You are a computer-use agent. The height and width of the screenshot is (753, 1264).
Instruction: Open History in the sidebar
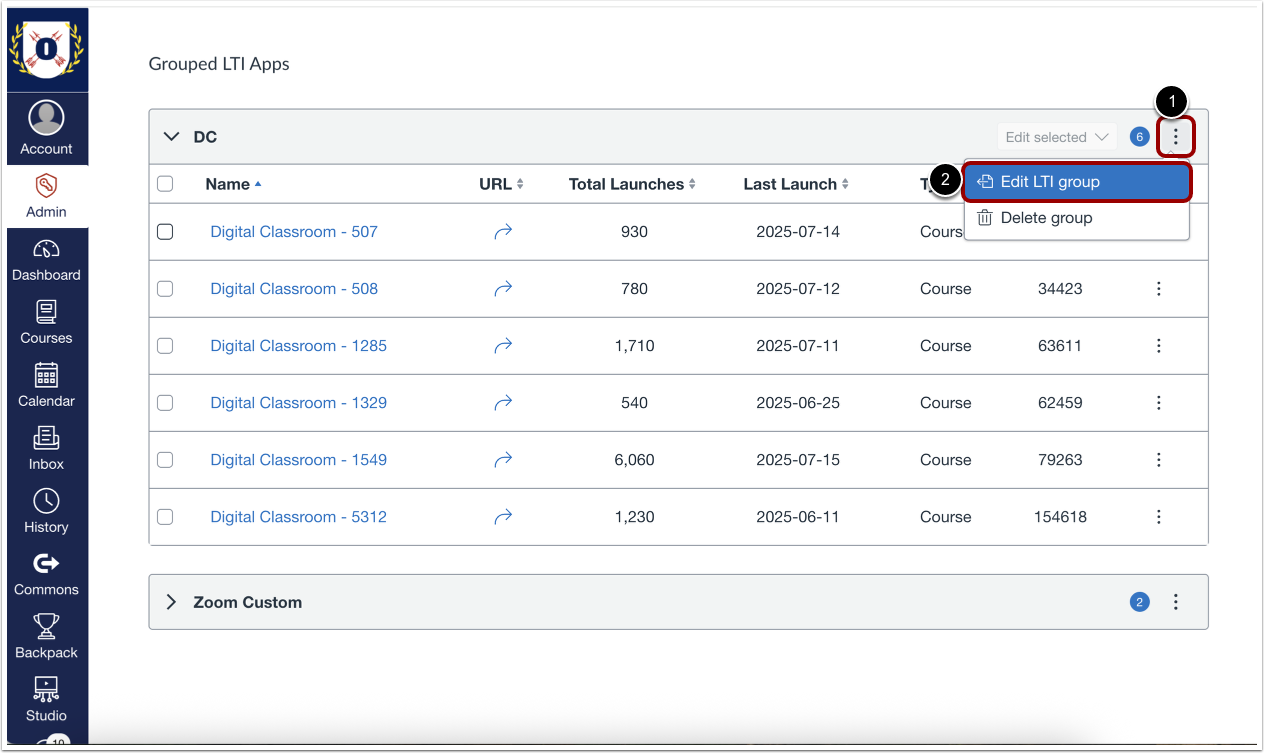click(47, 511)
